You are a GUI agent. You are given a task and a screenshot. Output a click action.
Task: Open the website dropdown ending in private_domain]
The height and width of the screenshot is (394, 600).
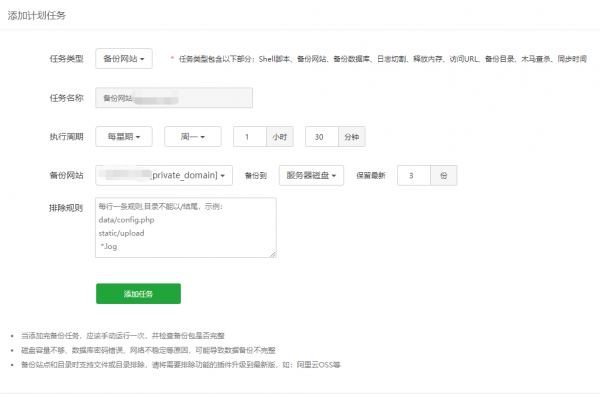click(x=164, y=176)
